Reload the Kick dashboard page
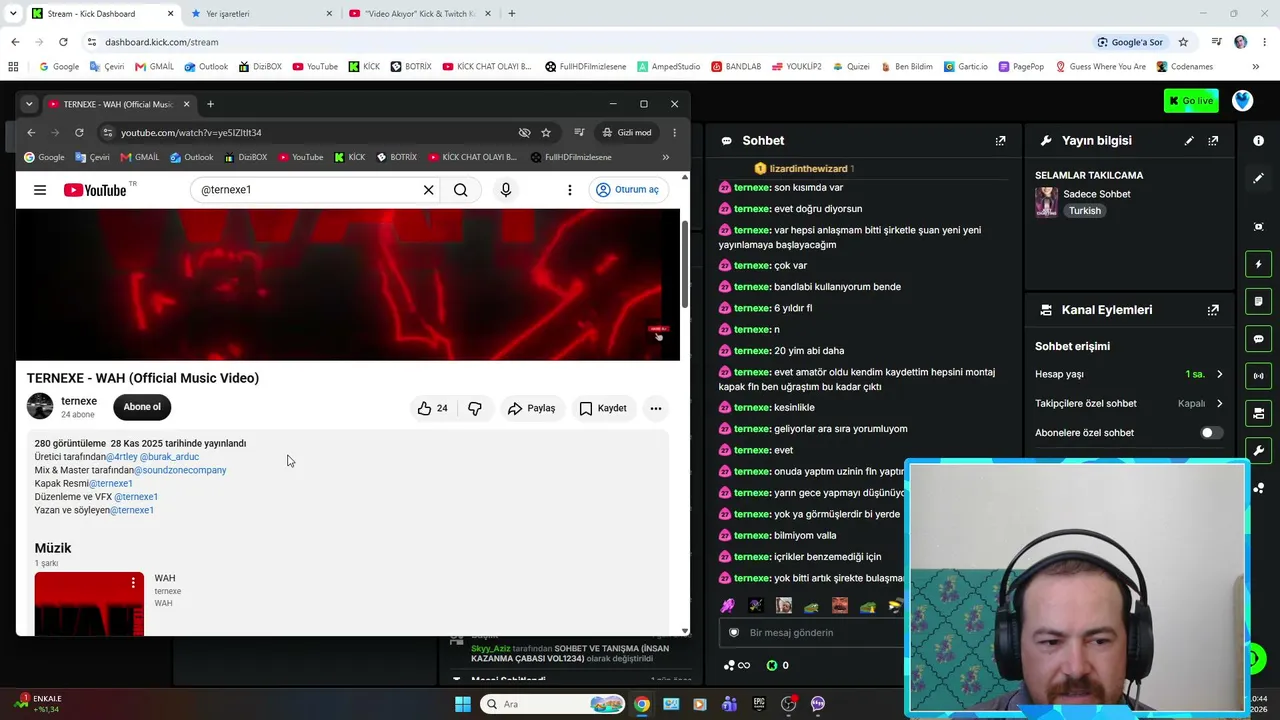Viewport: 1280px width, 720px height. (x=63, y=42)
